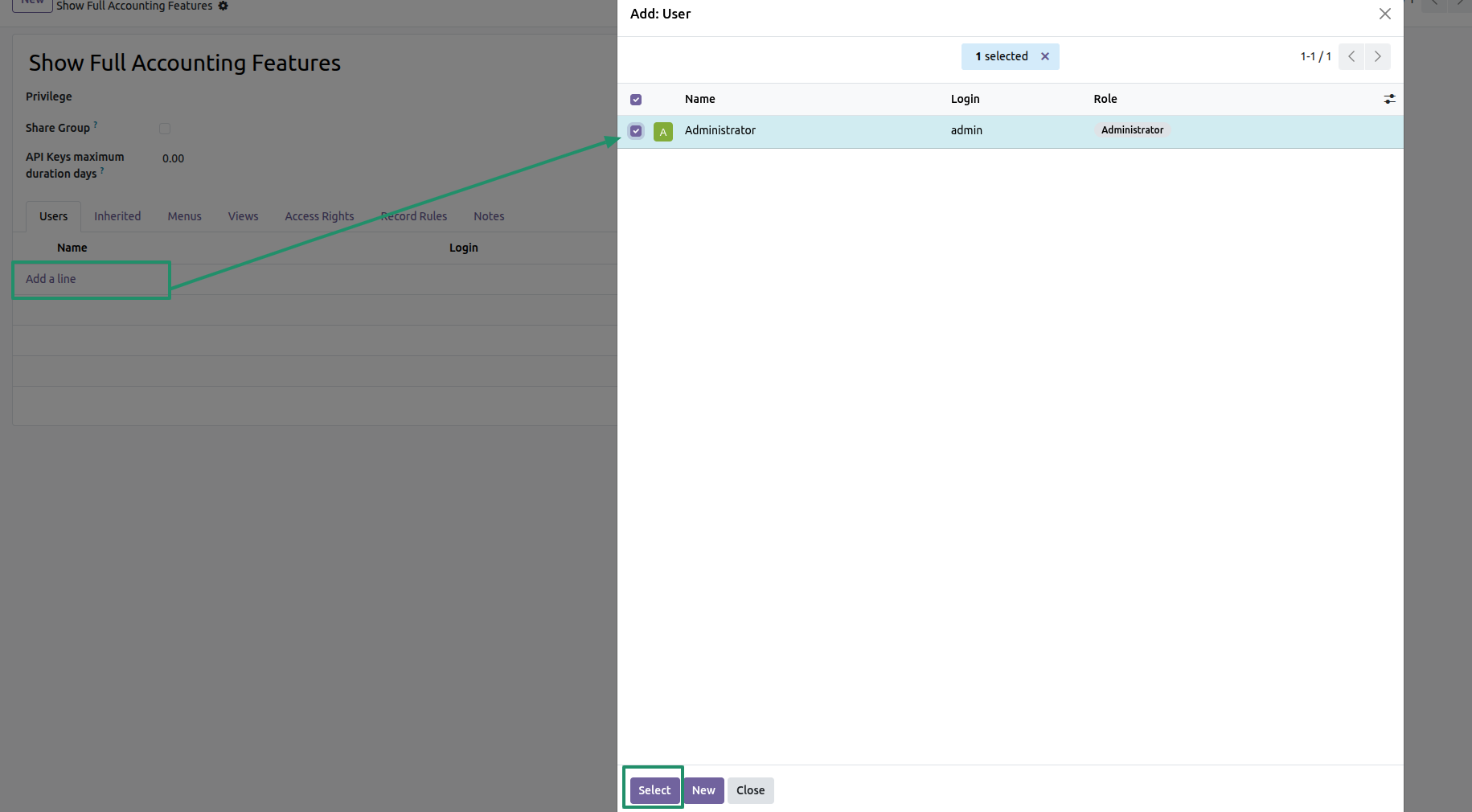1472x812 pixels.
Task: Open the Notes tab
Action: pyautogui.click(x=489, y=216)
